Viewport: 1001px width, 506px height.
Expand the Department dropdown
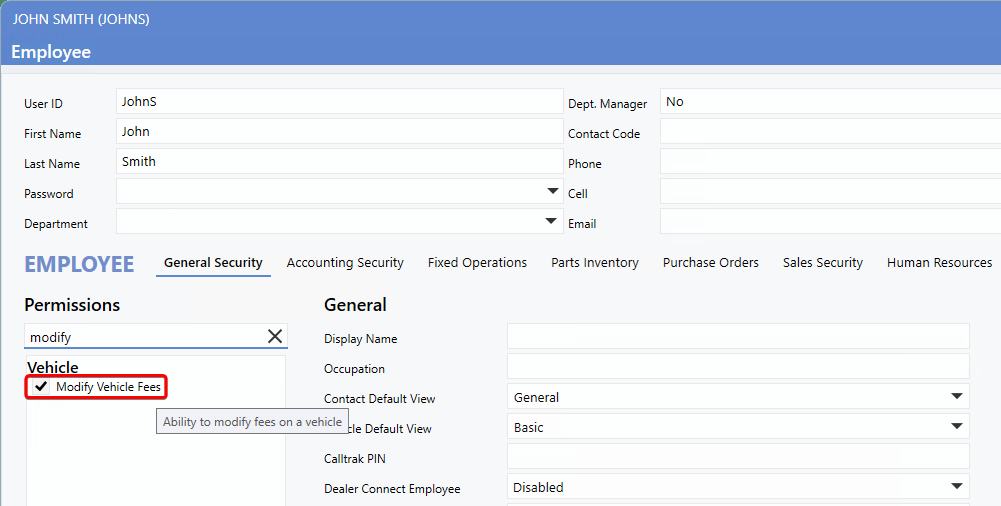553,221
